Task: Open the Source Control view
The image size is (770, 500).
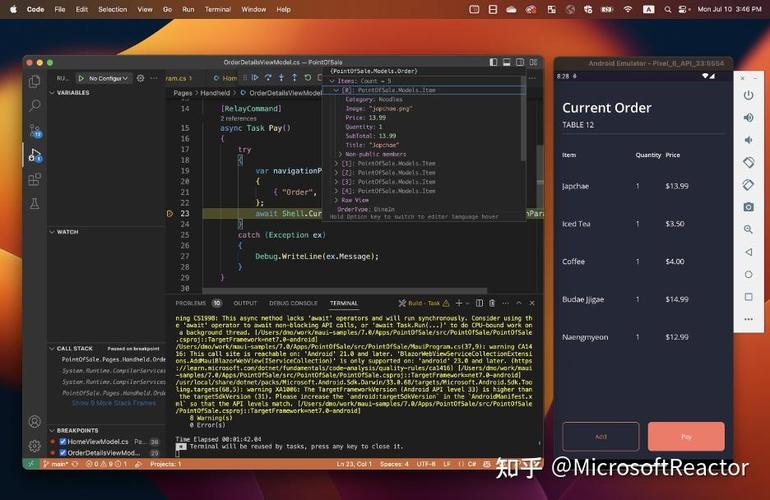Action: click(x=35, y=130)
